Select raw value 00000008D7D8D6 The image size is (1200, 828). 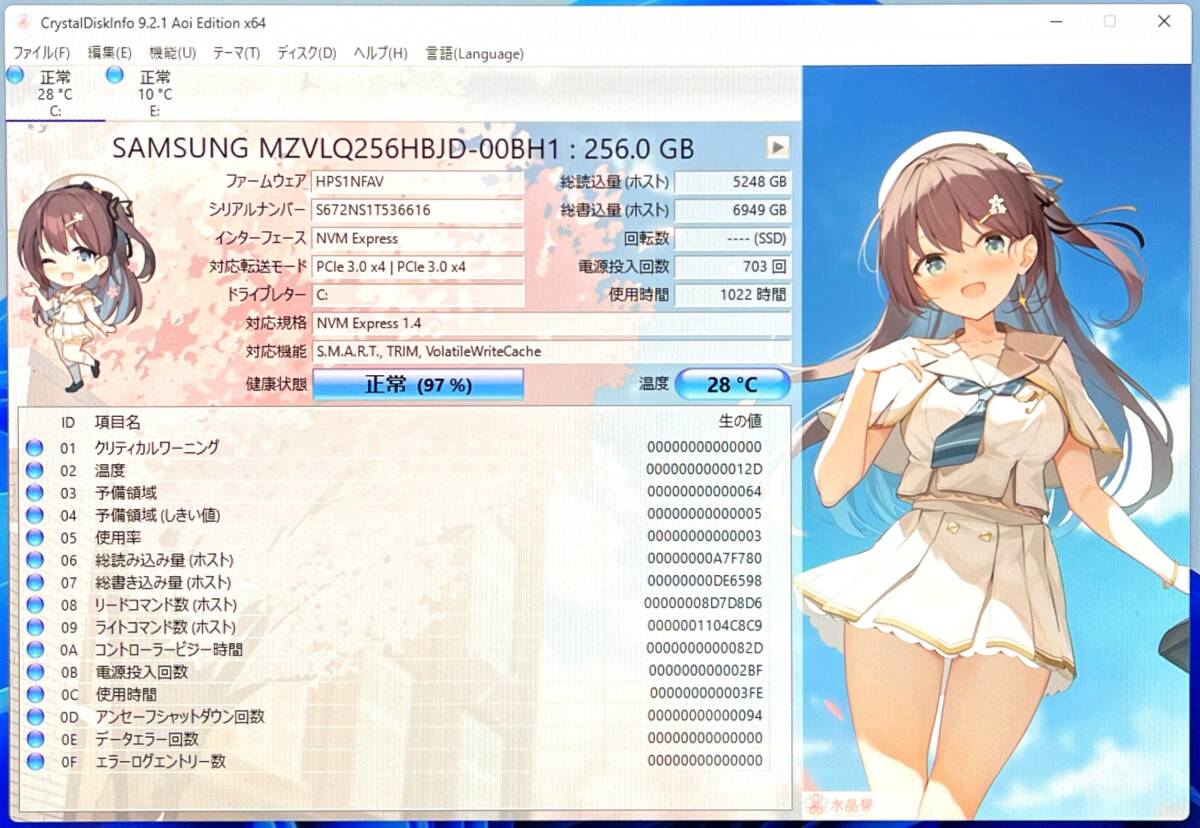click(x=704, y=605)
